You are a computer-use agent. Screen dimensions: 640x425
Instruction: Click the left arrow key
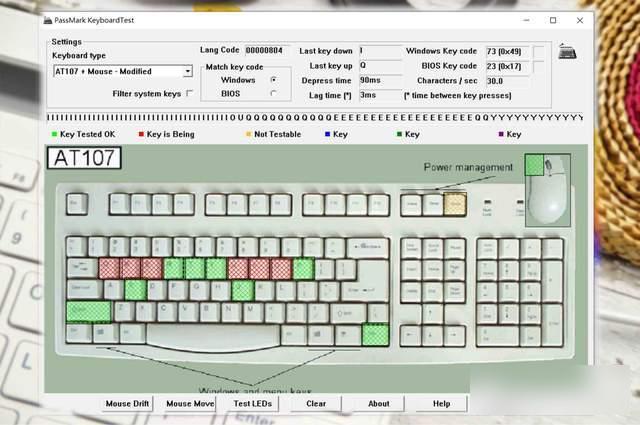click(411, 336)
